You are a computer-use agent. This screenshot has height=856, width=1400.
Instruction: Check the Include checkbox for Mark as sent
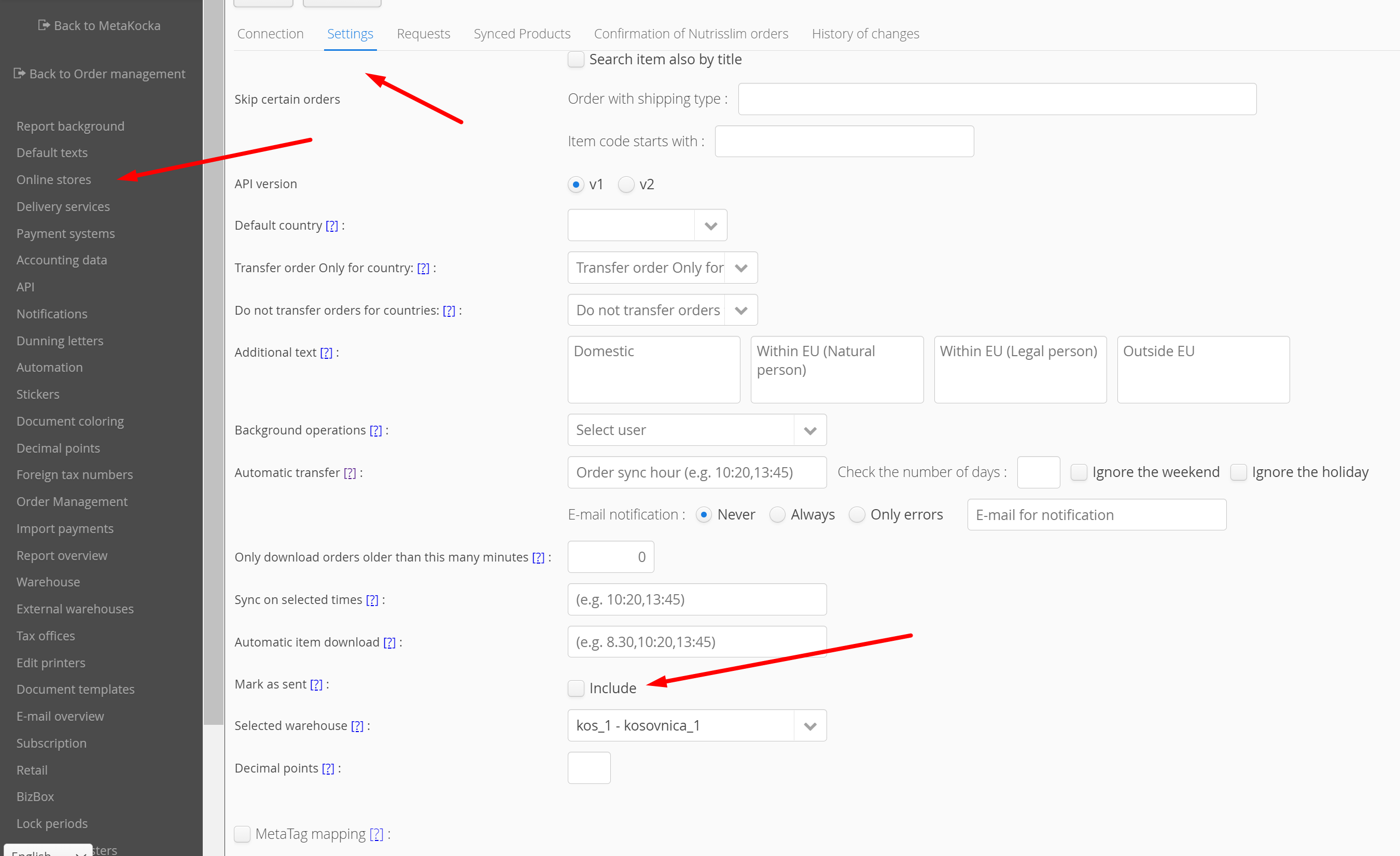pyautogui.click(x=576, y=688)
